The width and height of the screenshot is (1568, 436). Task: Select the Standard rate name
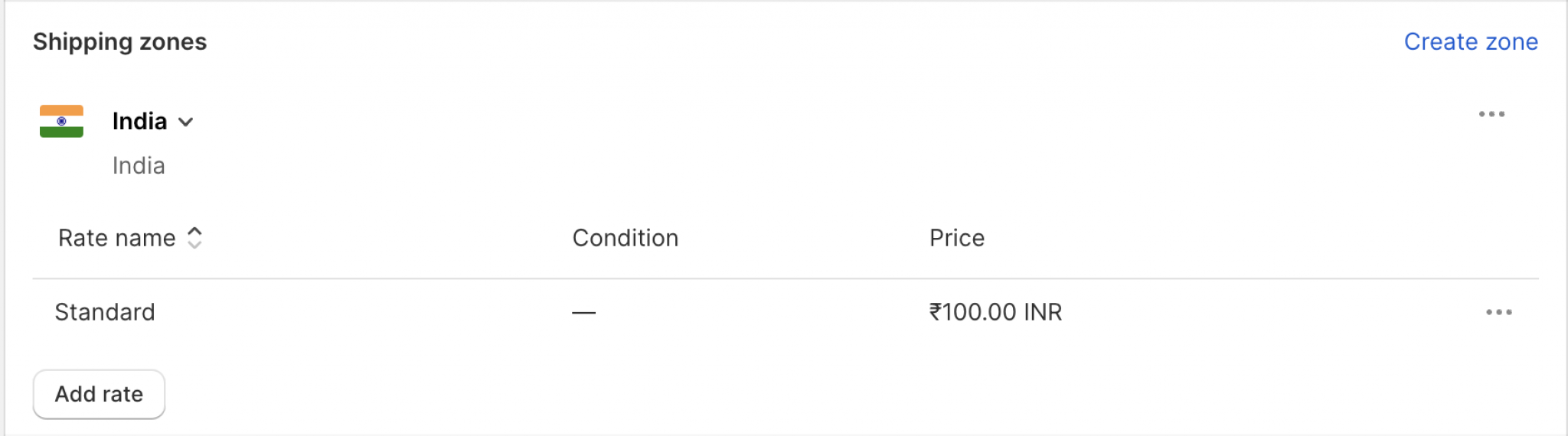(105, 312)
